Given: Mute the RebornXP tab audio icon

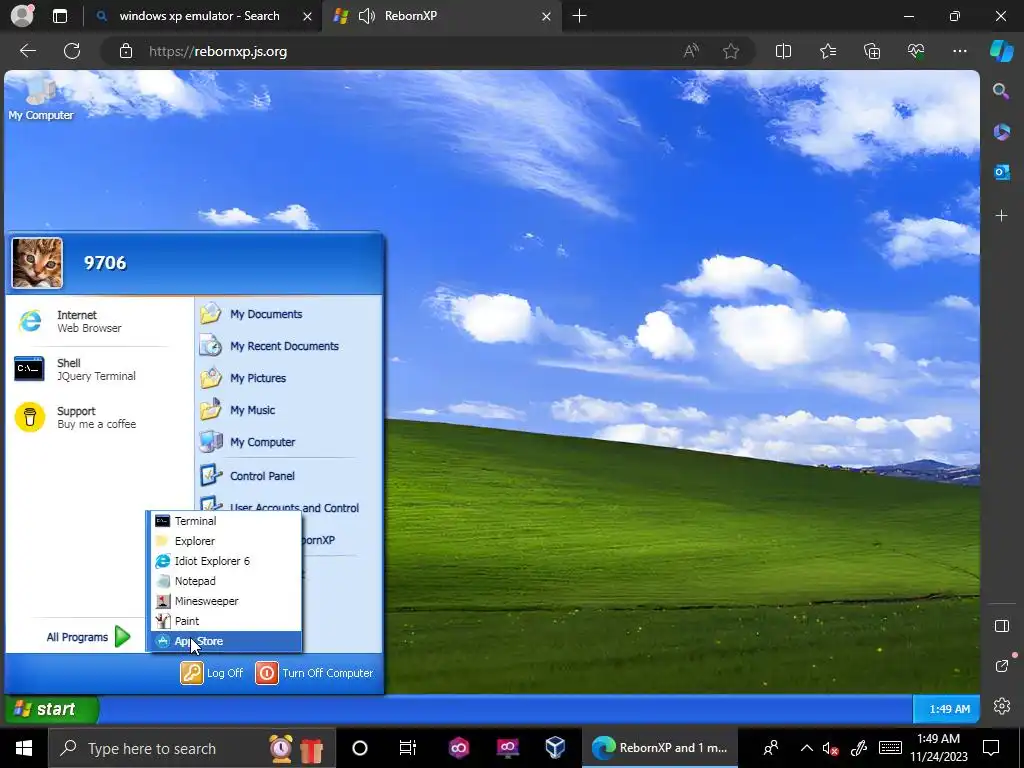Looking at the screenshot, I should (366, 16).
